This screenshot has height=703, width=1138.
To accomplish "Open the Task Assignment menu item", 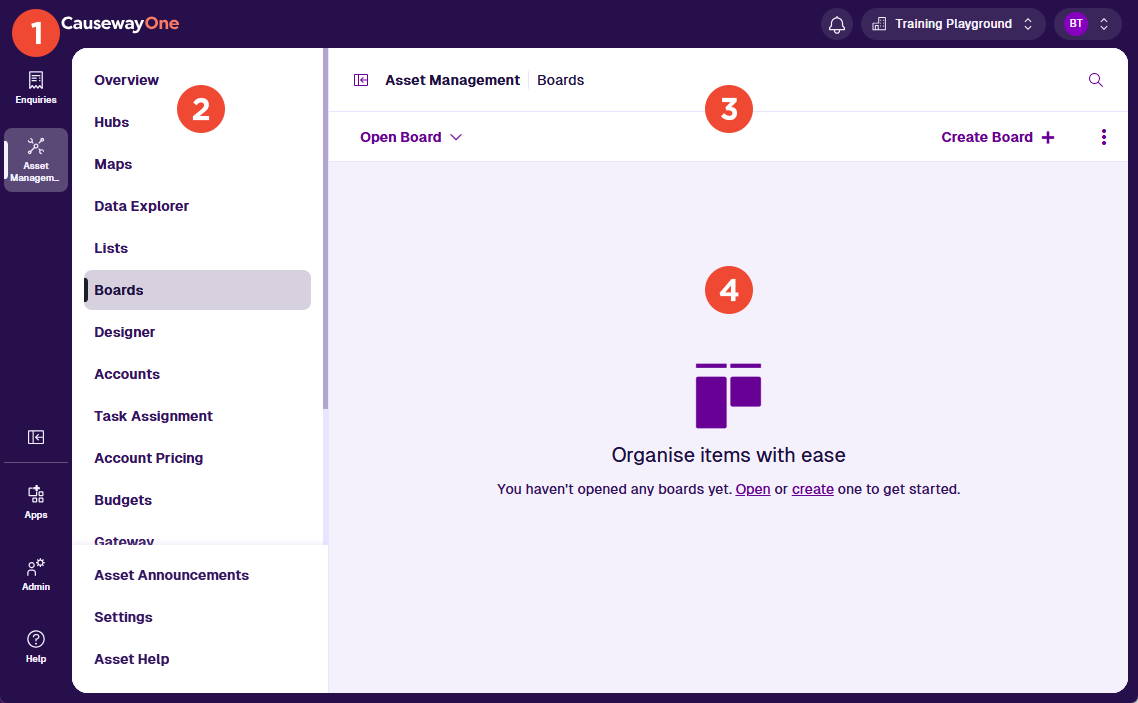I will (153, 416).
